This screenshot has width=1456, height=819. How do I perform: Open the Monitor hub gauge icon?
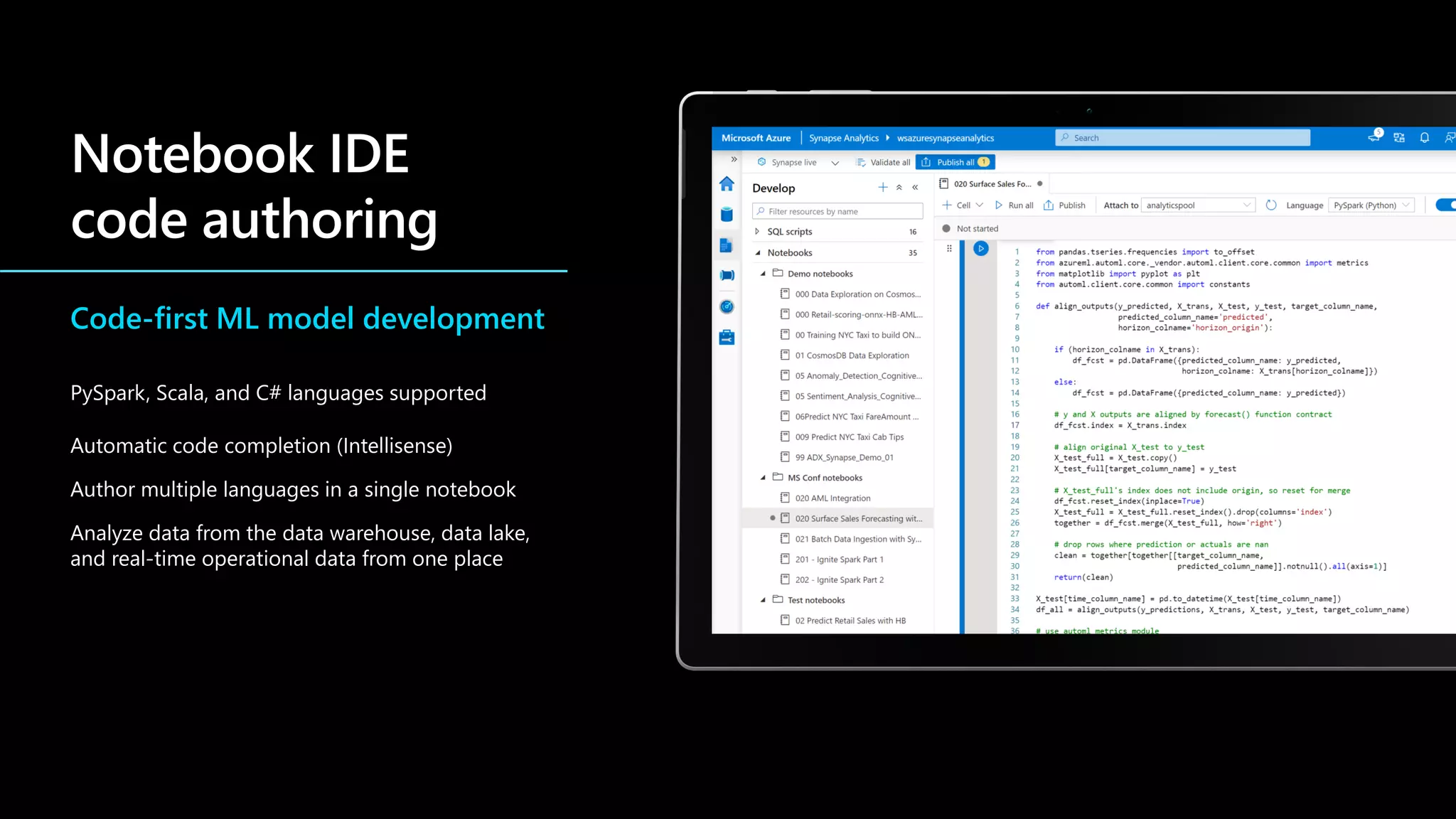click(x=727, y=306)
